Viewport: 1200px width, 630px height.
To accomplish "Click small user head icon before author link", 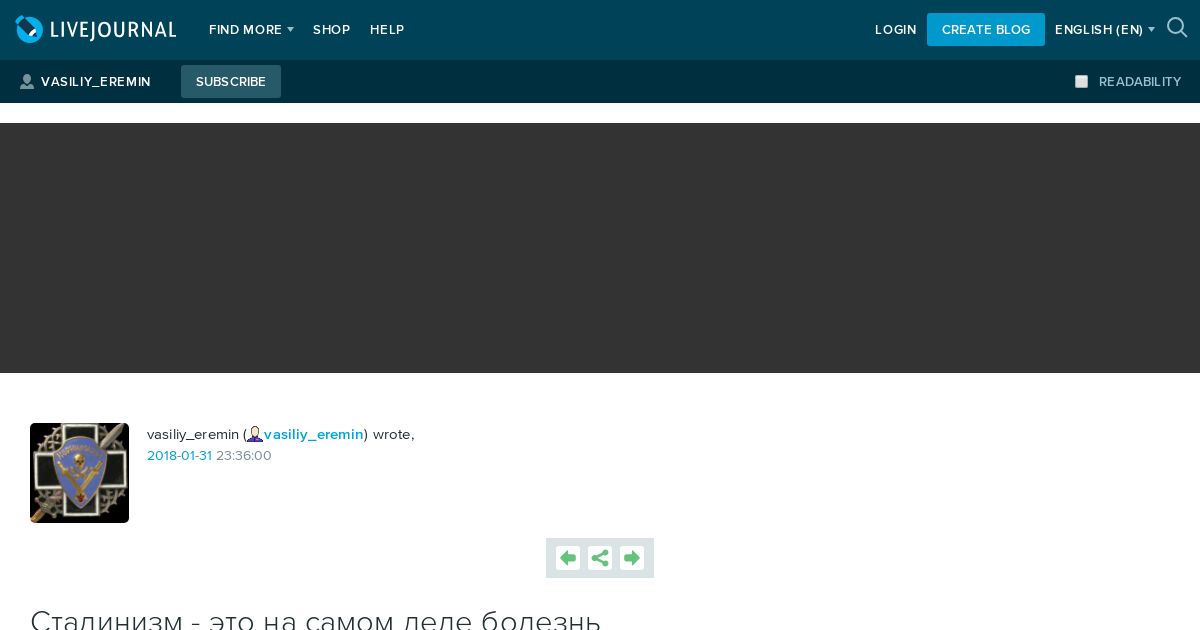I will tap(255, 434).
